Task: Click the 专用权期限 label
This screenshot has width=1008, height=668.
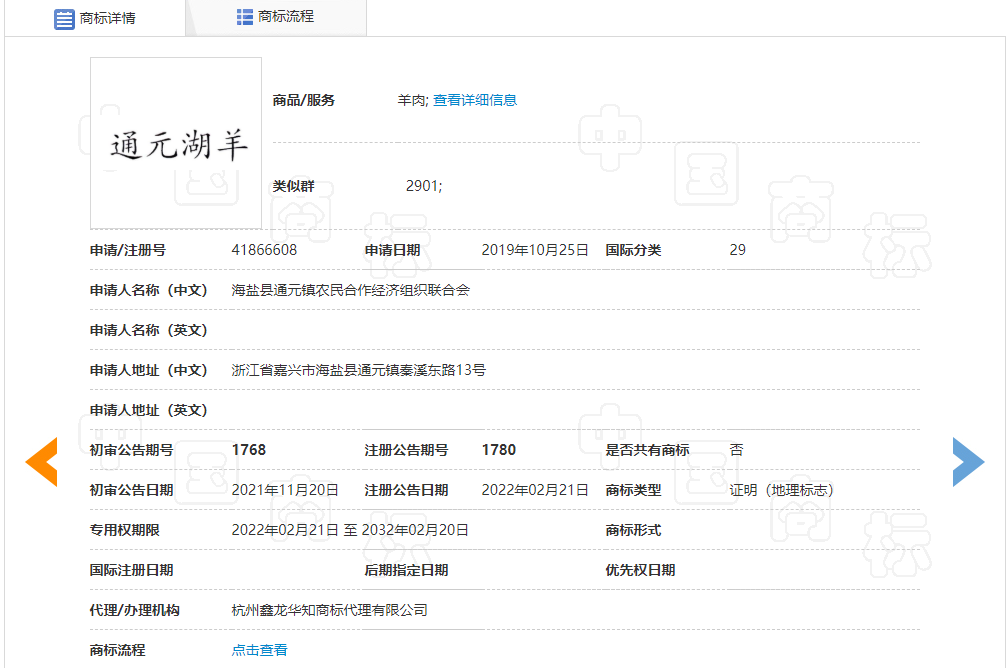Action: [x=125, y=530]
